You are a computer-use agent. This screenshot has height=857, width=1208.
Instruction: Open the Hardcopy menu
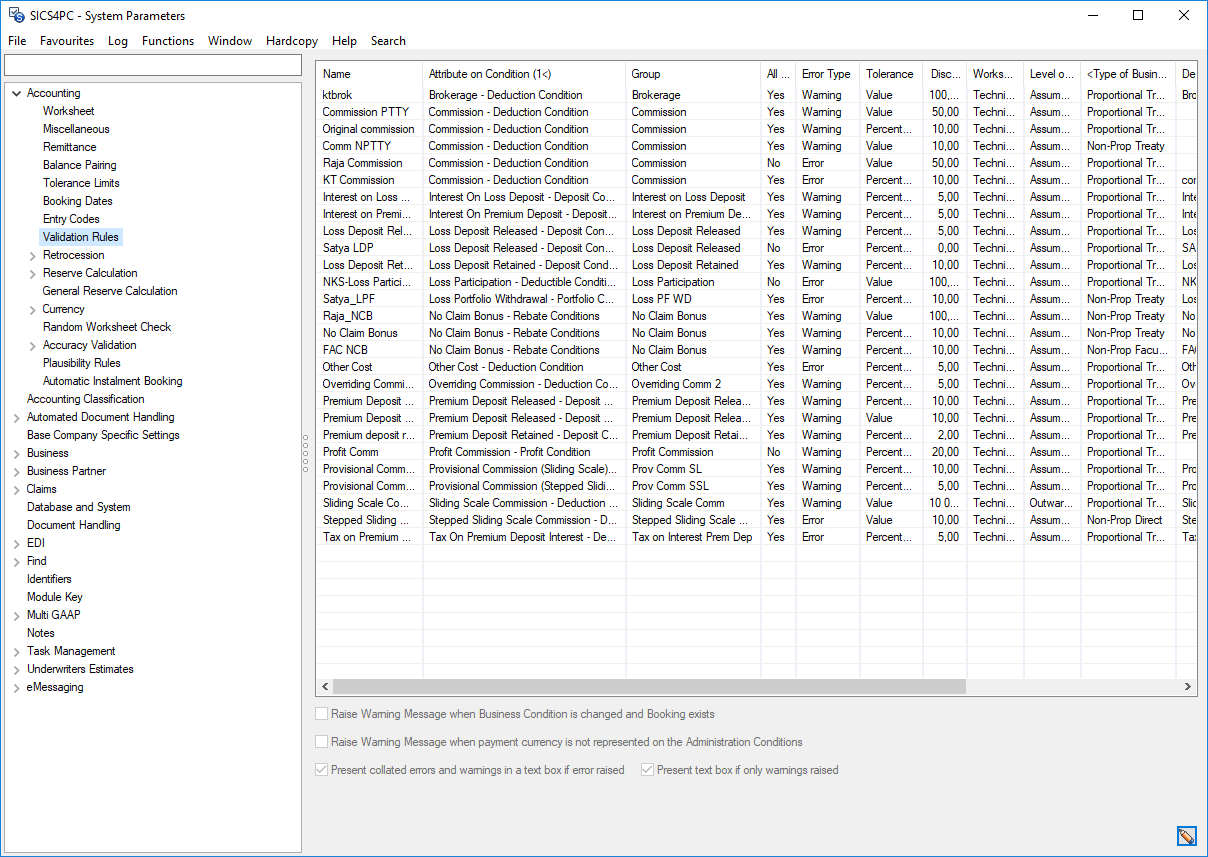pos(291,41)
